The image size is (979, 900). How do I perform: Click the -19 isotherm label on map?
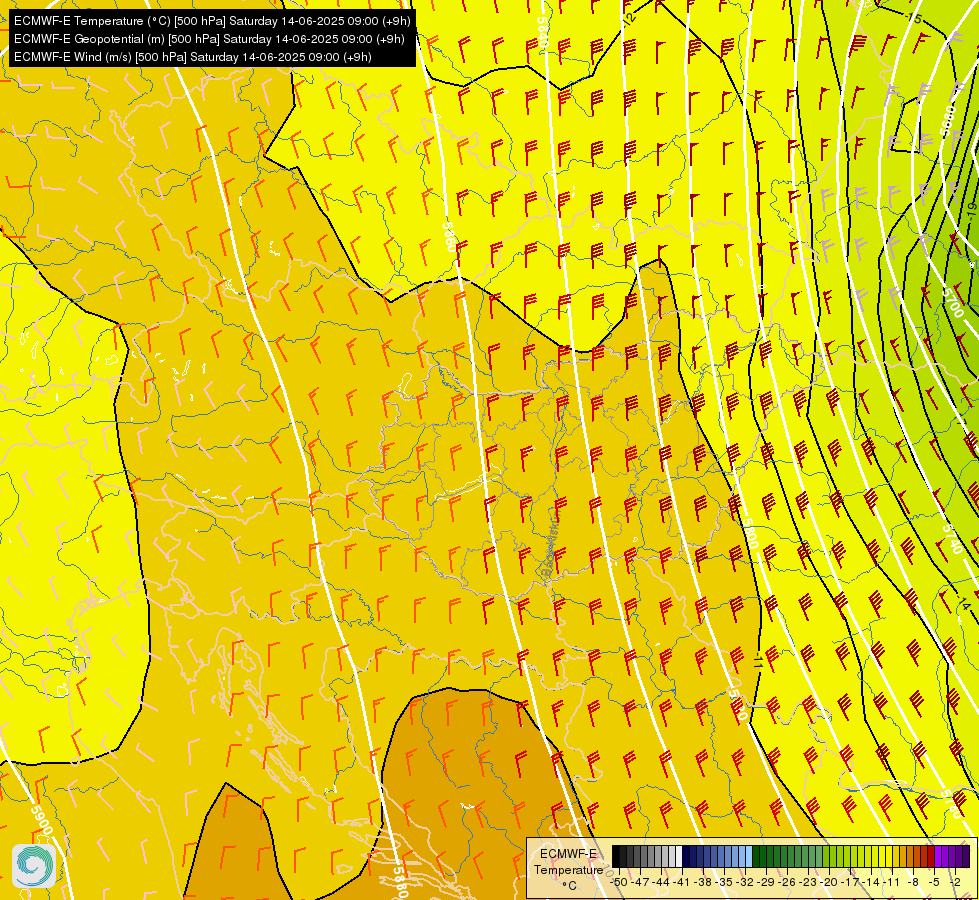pyautogui.click(x=972, y=210)
